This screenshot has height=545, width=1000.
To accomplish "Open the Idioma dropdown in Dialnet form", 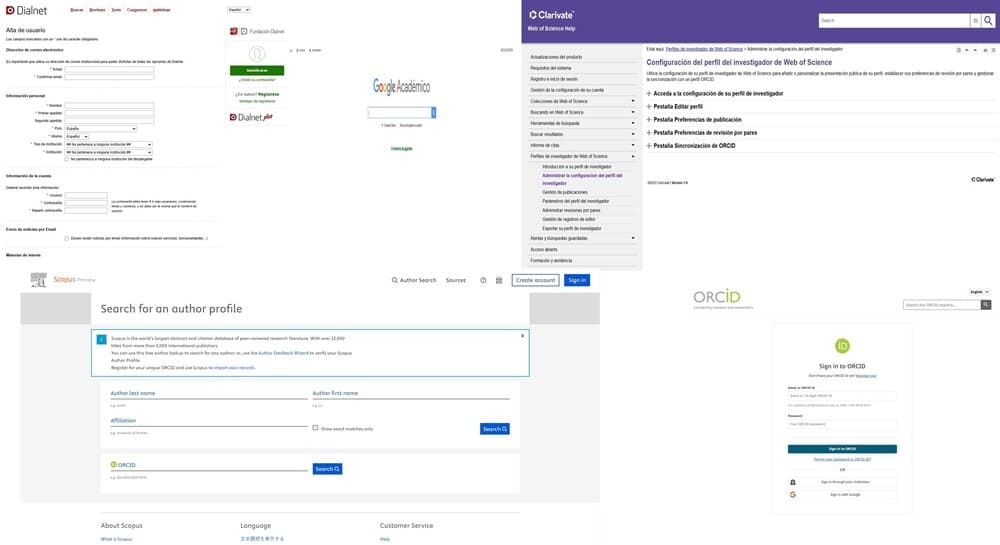I will [x=77, y=136].
